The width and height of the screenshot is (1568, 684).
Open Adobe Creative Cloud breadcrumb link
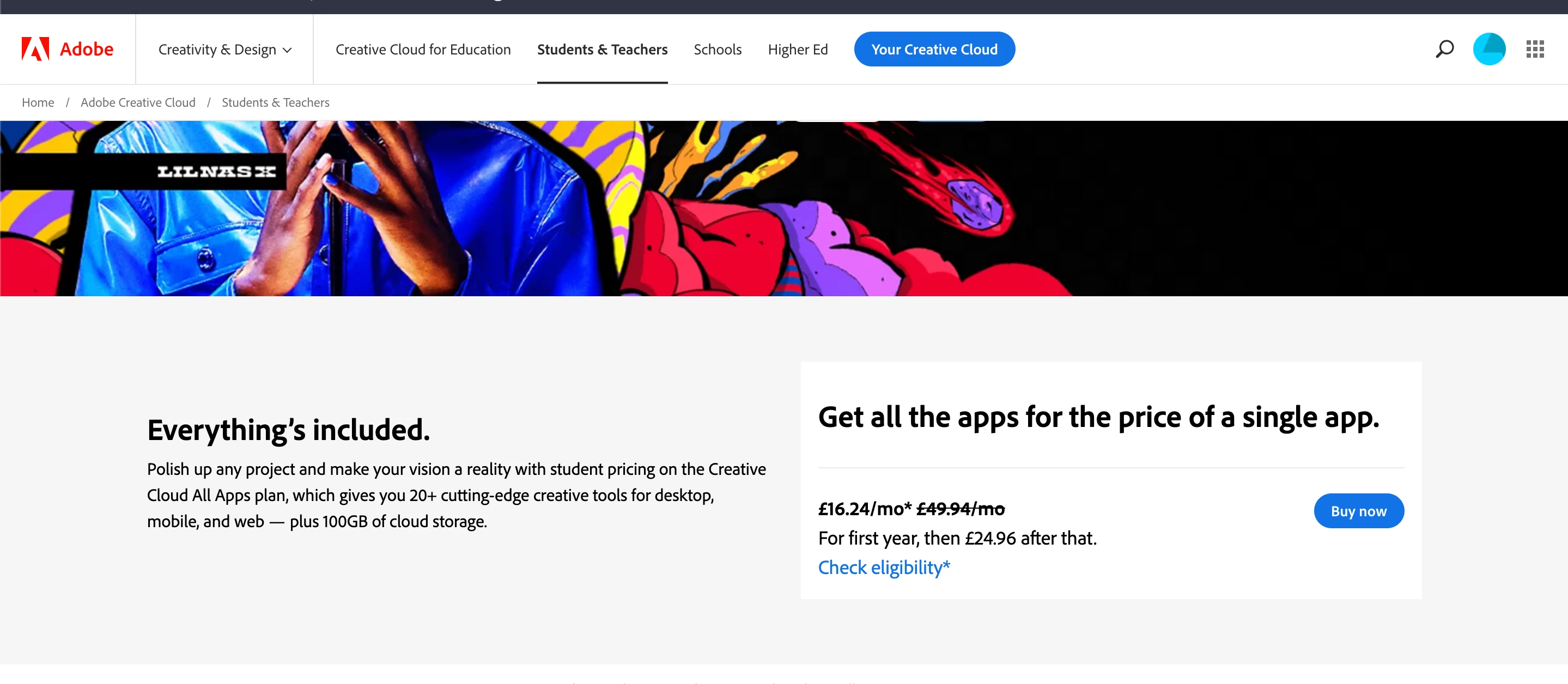point(137,102)
